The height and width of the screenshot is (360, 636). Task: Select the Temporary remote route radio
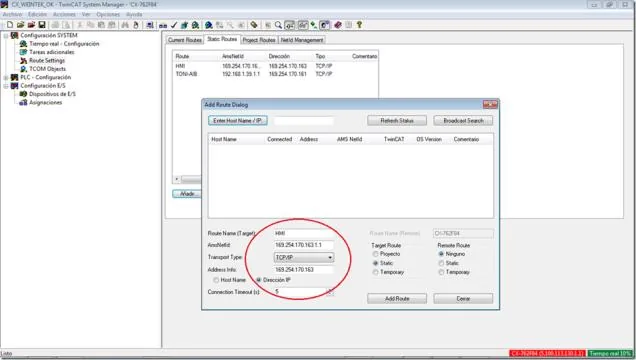pyautogui.click(x=441, y=272)
